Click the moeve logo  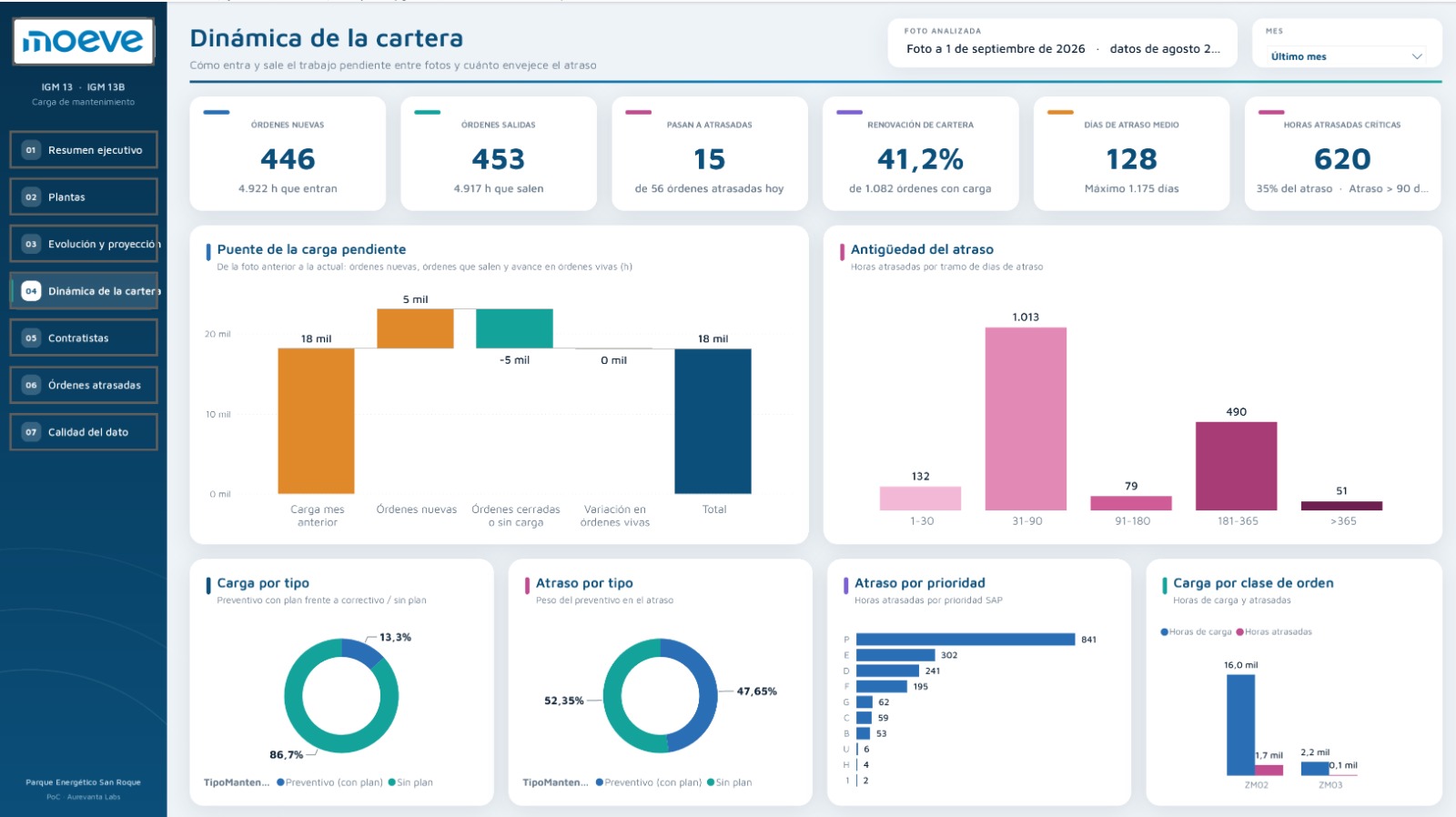pos(84,42)
